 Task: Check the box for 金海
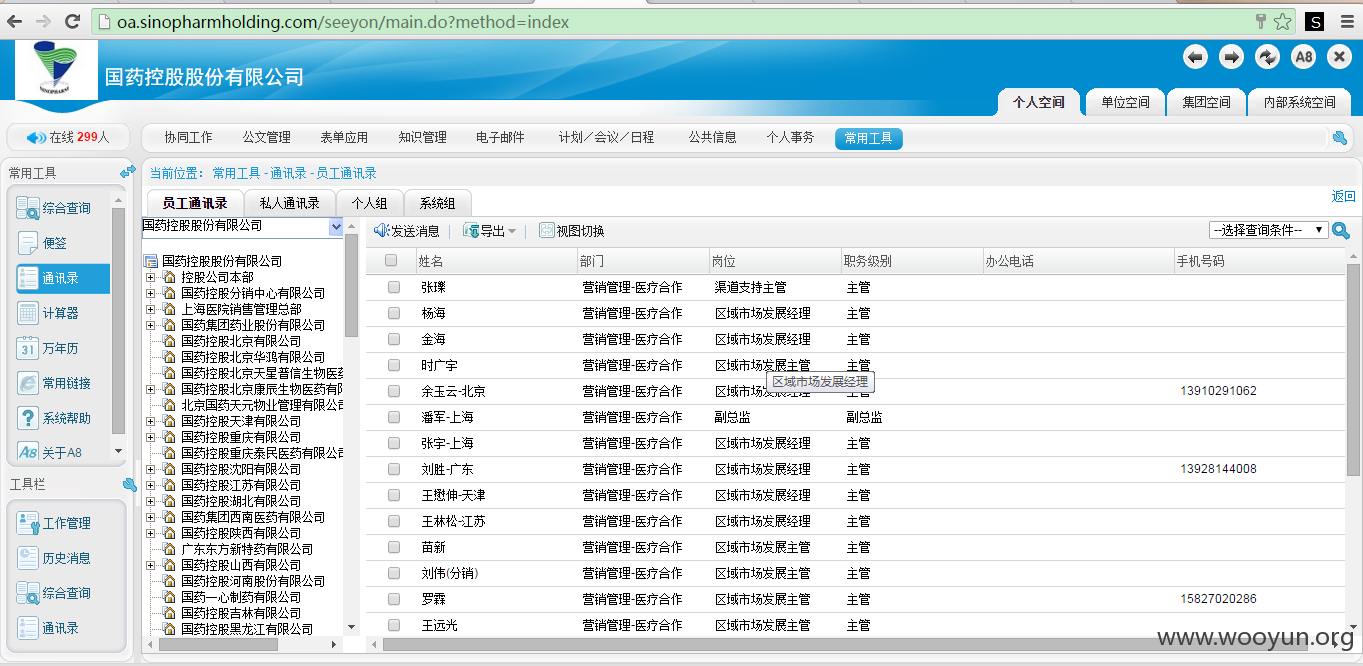tap(394, 339)
